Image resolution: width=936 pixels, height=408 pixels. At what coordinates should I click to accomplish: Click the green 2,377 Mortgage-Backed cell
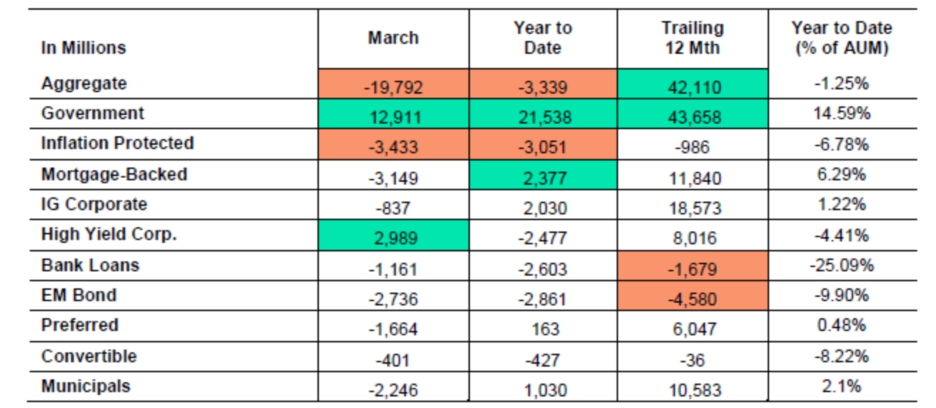(543, 176)
